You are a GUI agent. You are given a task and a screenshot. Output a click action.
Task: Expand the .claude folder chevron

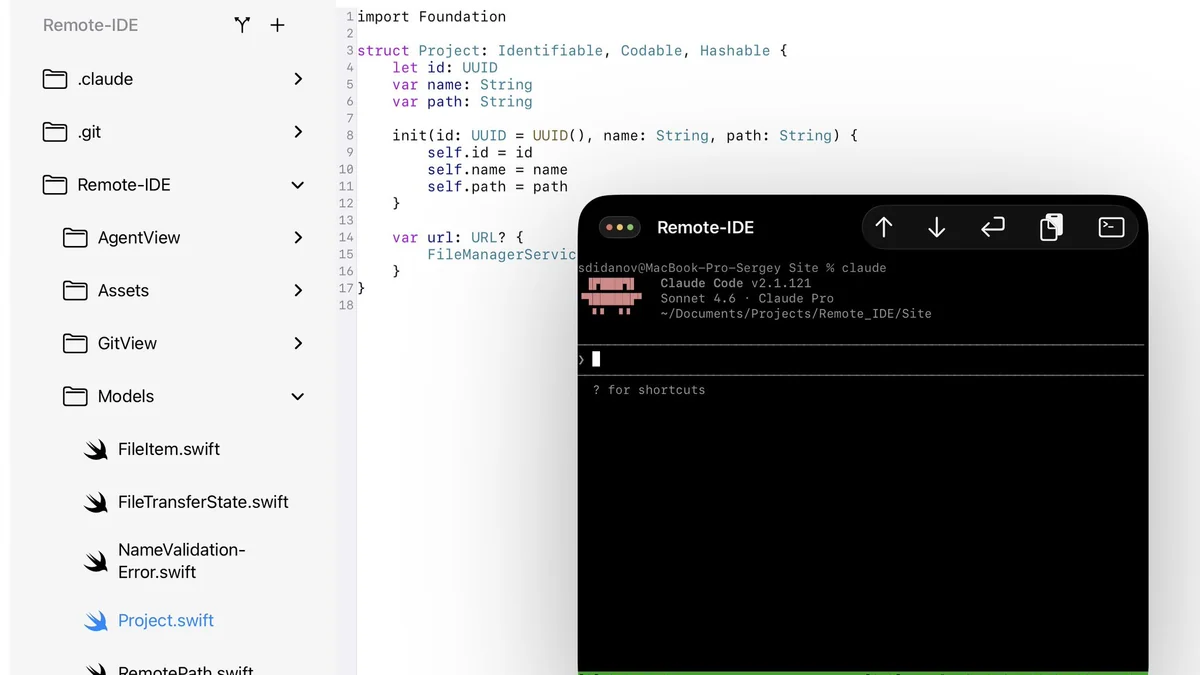click(x=298, y=79)
